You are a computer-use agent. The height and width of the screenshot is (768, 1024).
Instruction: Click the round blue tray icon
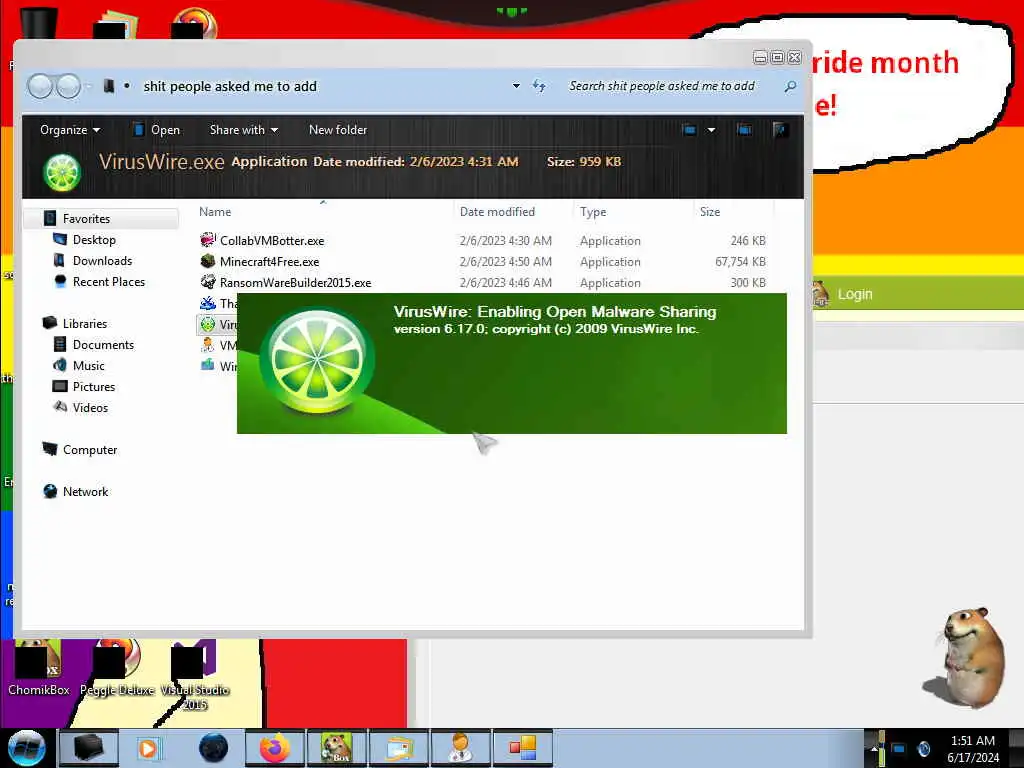click(x=924, y=748)
